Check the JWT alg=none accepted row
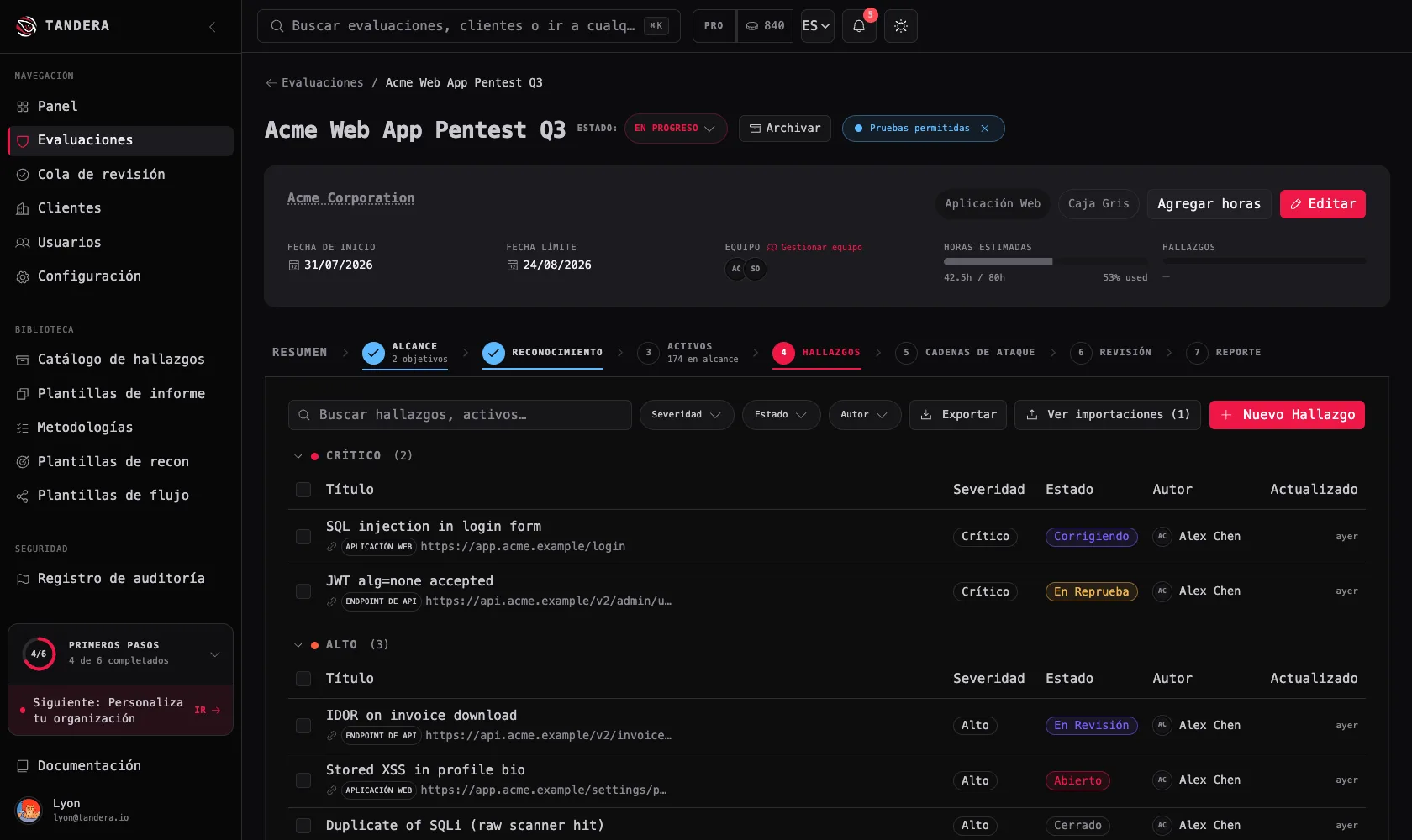Viewport: 1412px width, 840px height. point(303,591)
